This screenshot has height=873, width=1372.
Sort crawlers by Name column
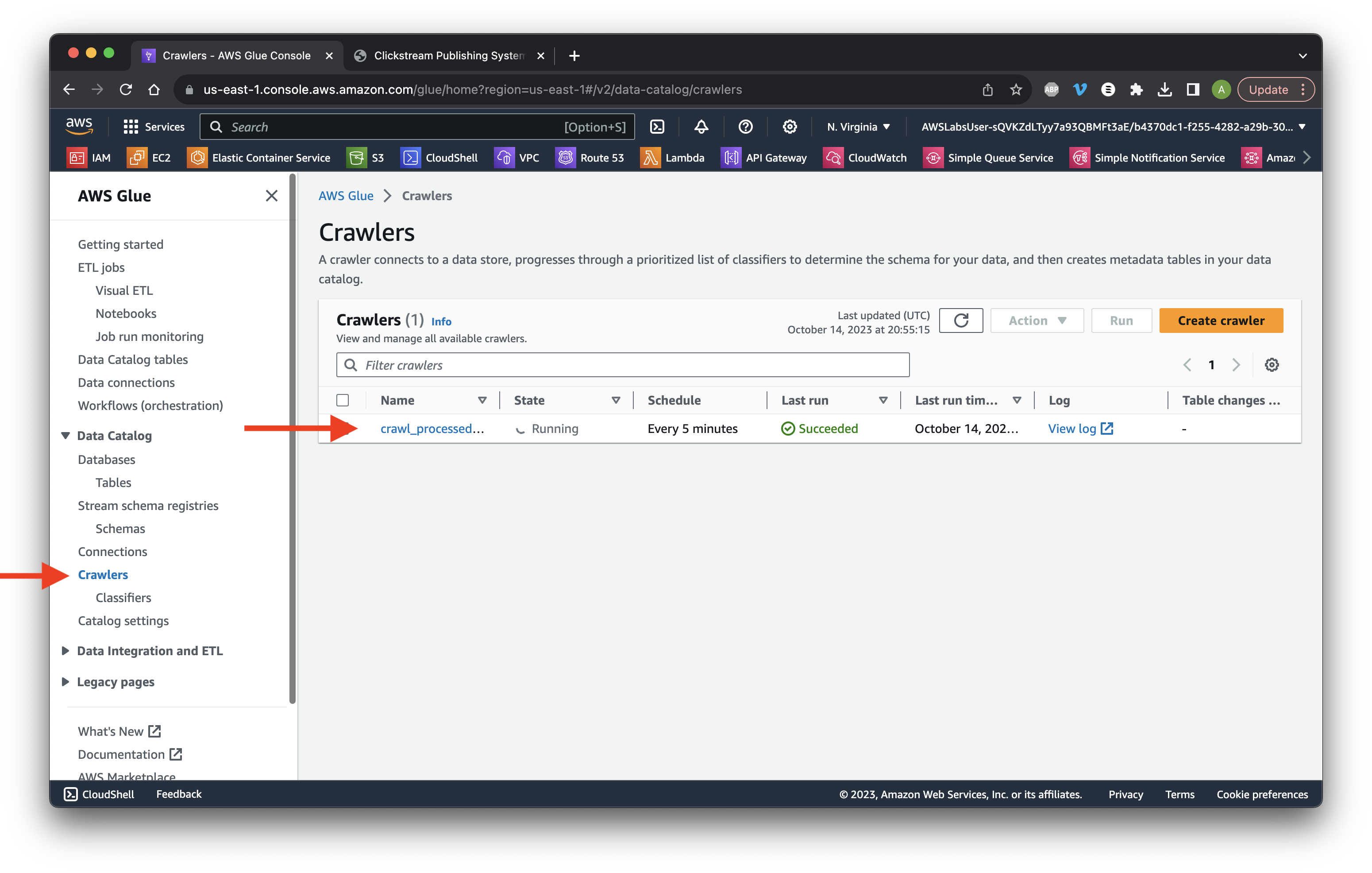coord(482,400)
